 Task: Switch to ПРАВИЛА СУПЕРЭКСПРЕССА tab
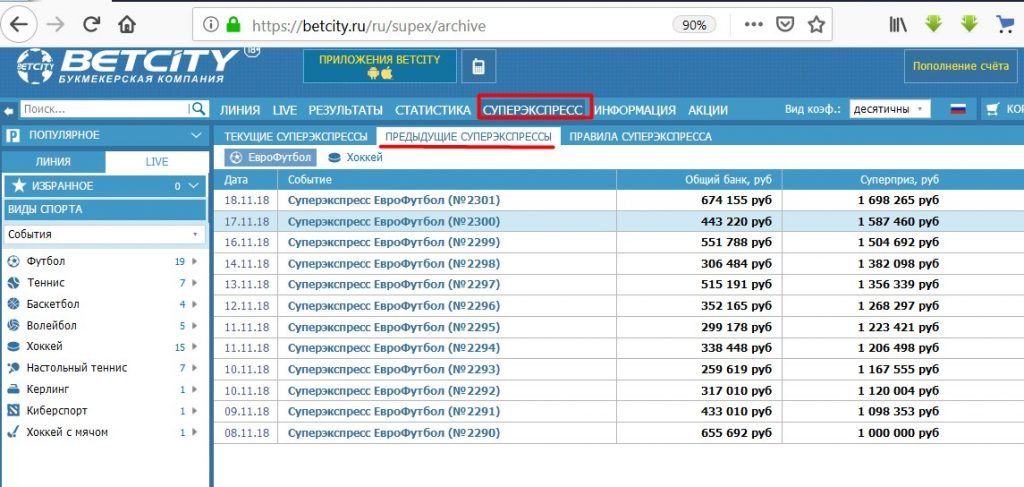point(641,136)
